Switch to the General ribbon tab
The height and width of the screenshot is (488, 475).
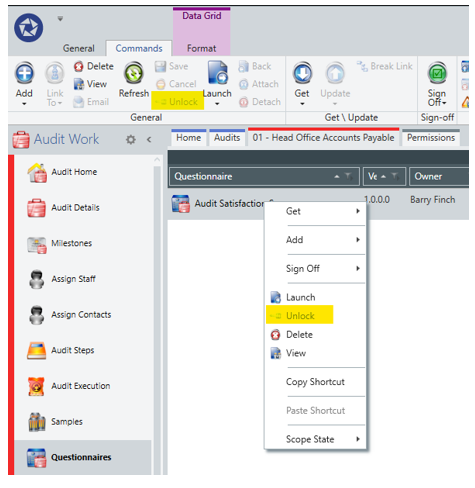[79, 48]
